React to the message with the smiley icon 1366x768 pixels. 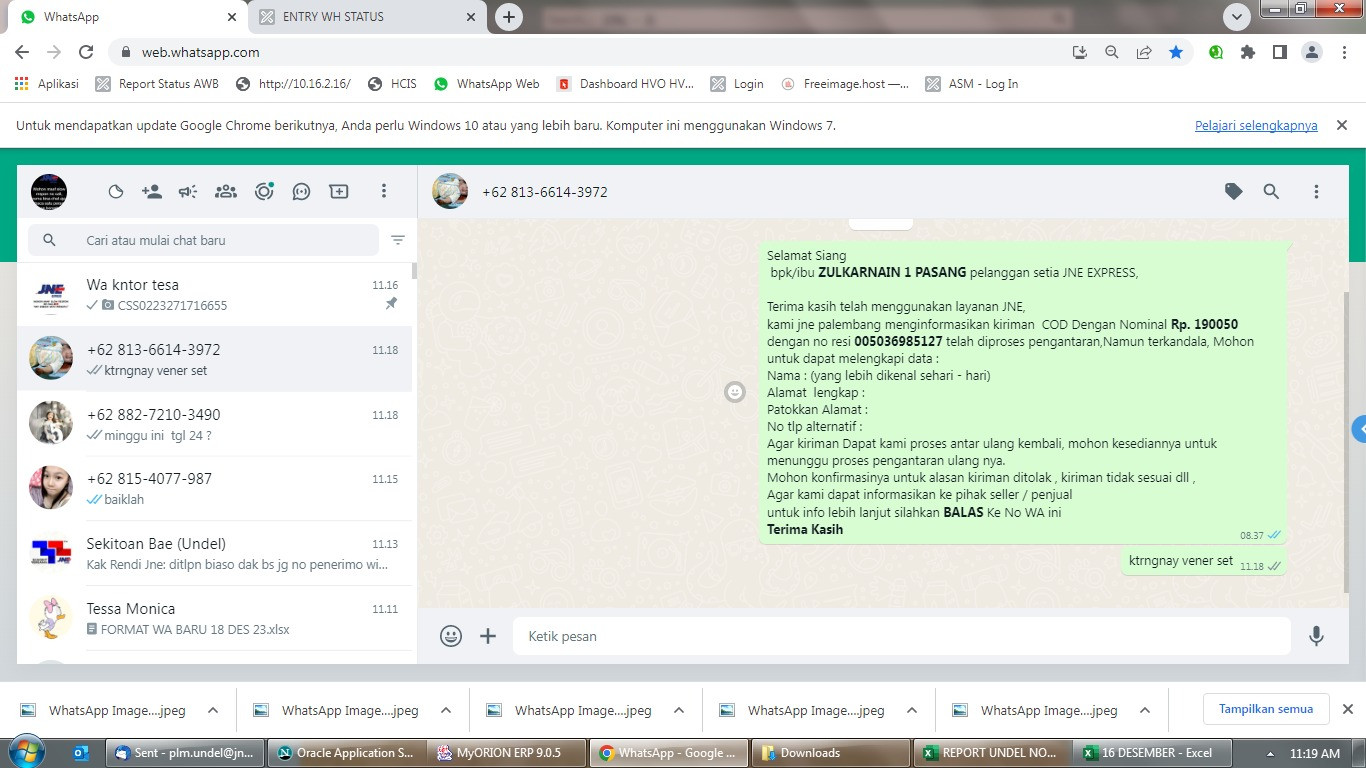pyautogui.click(x=735, y=392)
